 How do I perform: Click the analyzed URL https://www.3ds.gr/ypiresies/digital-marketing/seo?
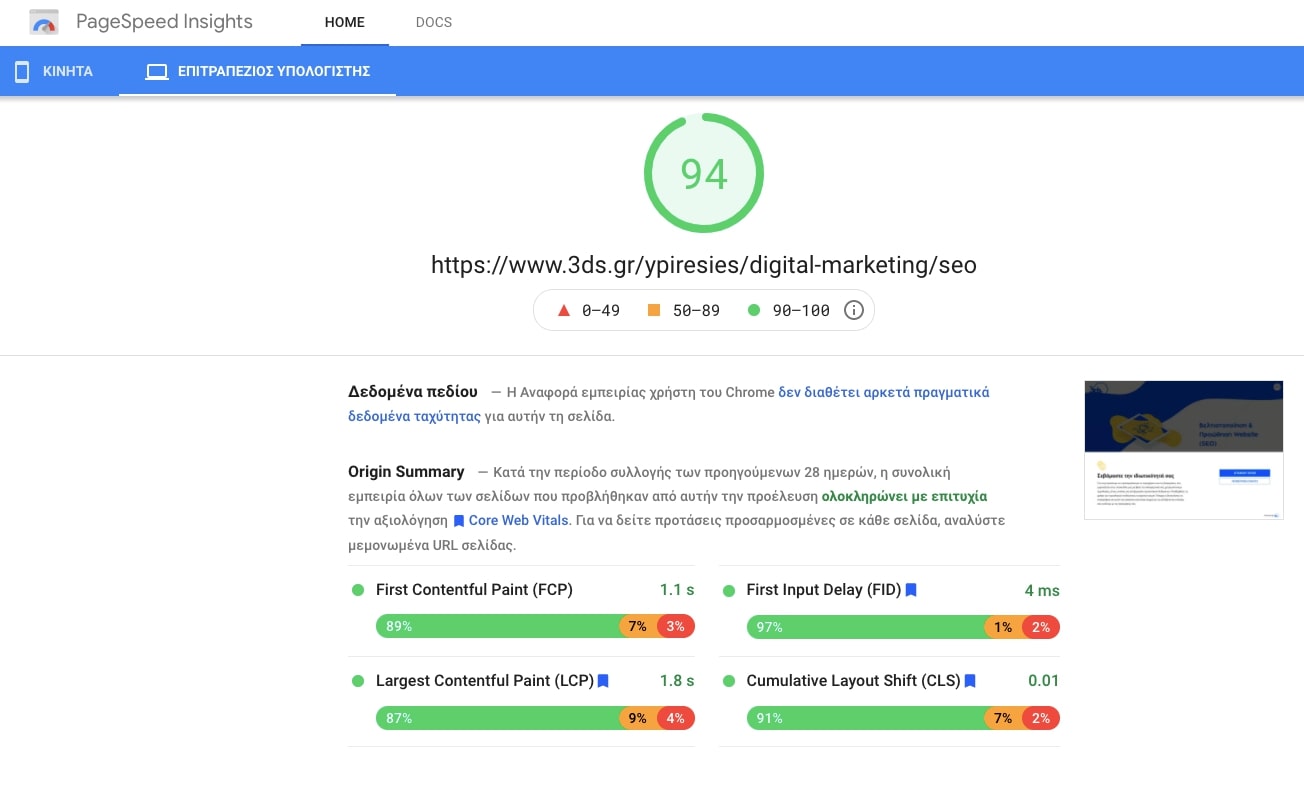coord(704,265)
